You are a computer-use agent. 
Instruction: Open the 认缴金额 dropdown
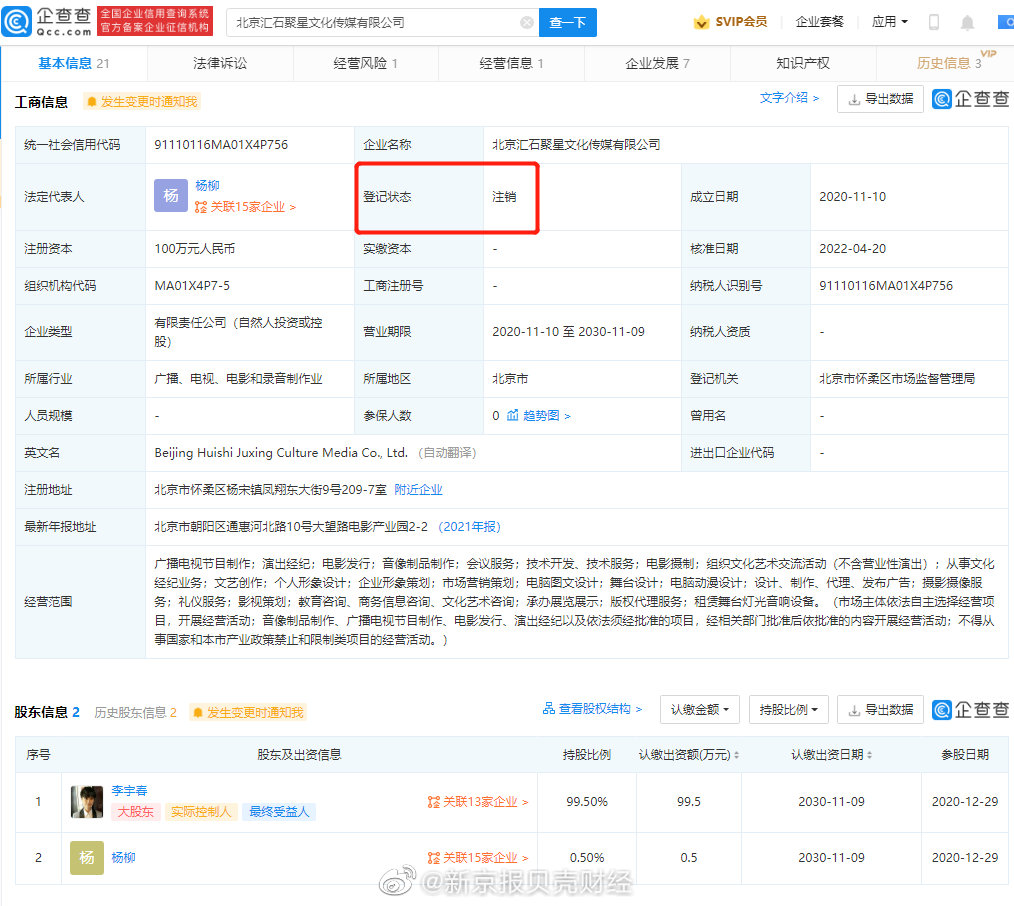point(700,709)
